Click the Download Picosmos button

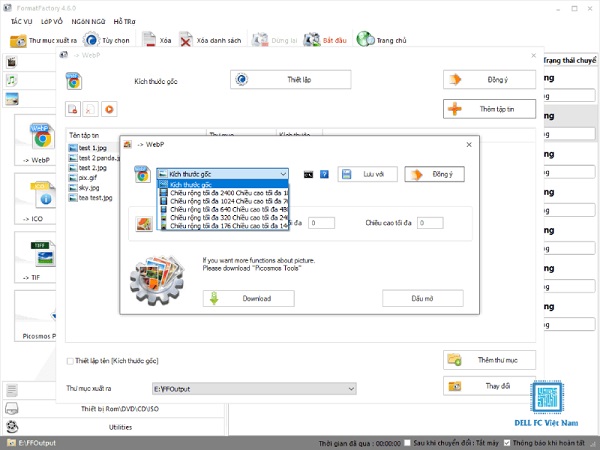(249, 298)
